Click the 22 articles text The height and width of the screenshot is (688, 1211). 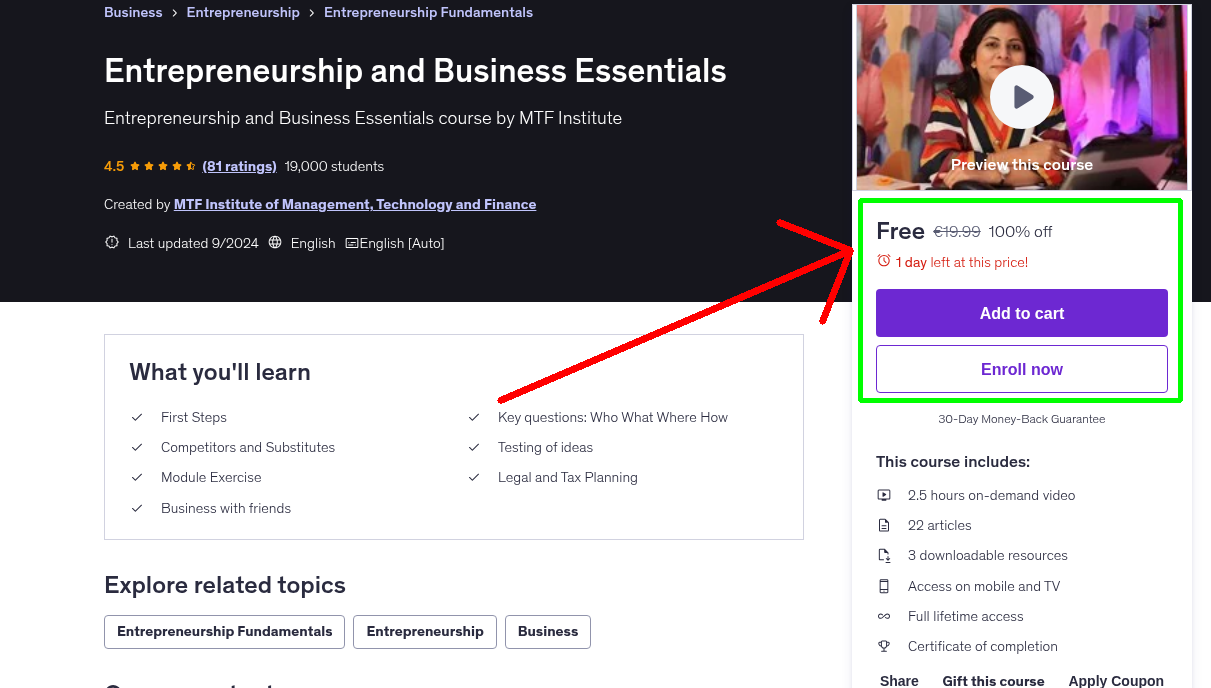939,525
